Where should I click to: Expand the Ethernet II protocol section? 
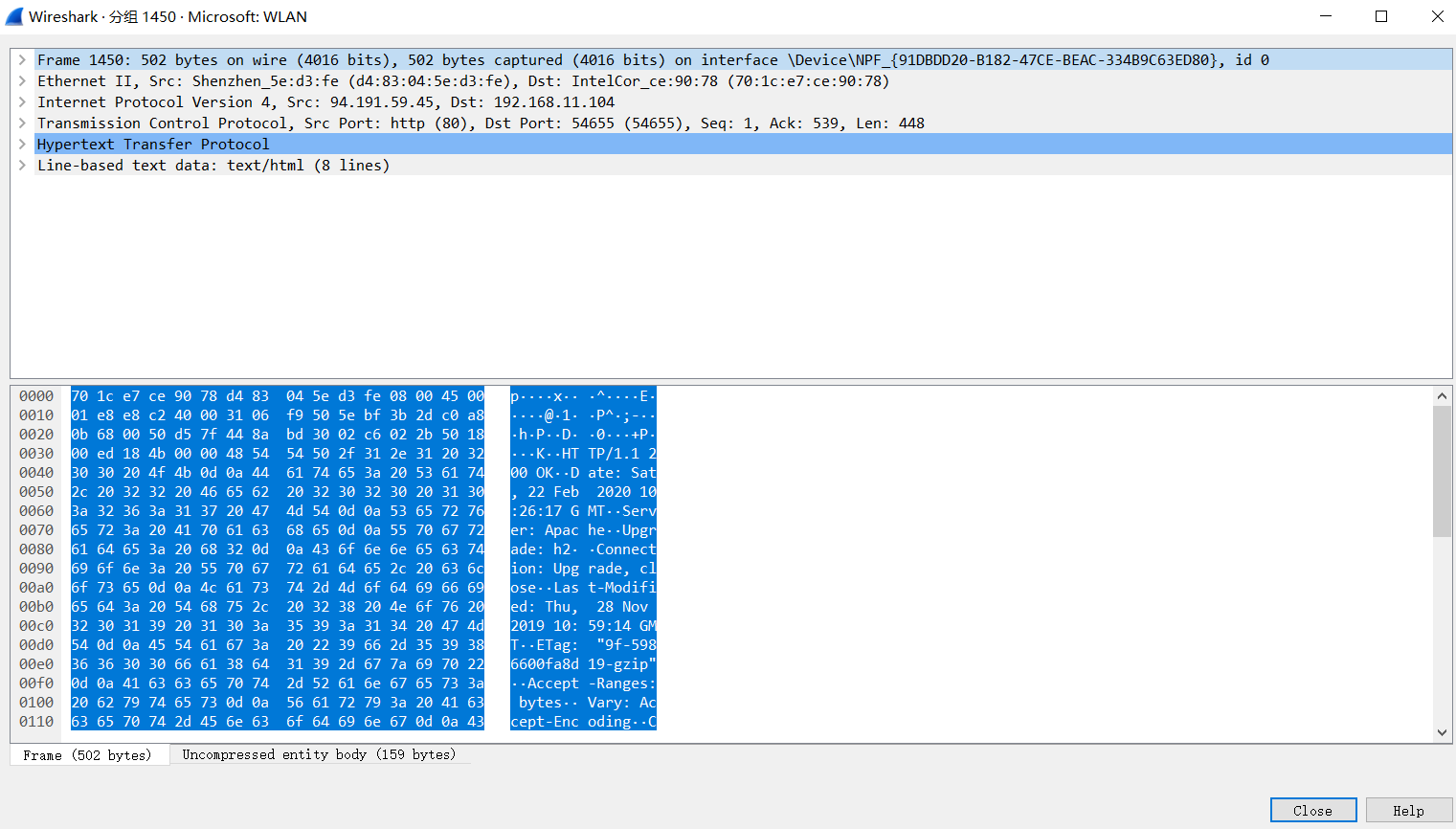click(x=22, y=80)
